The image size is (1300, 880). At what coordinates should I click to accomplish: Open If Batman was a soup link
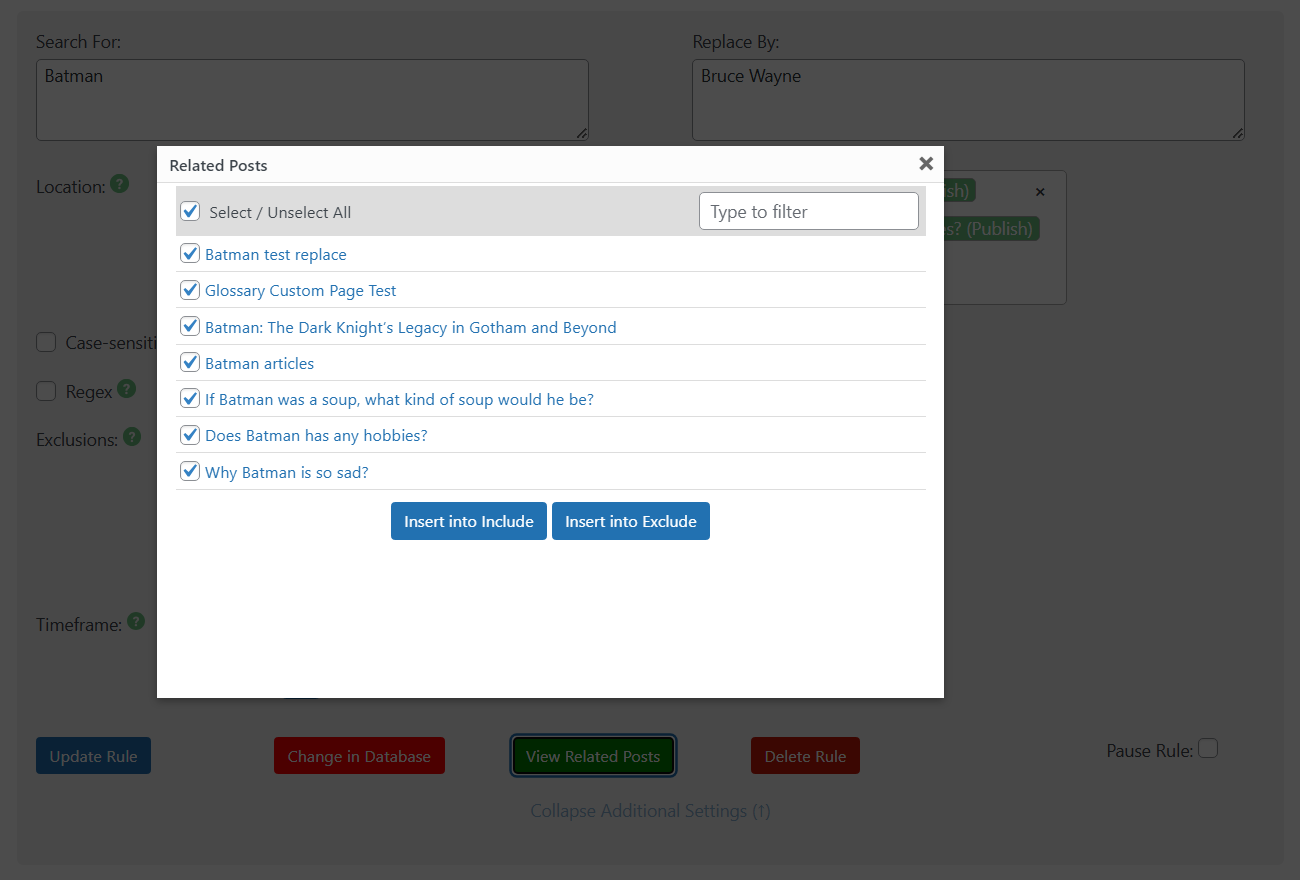(399, 400)
